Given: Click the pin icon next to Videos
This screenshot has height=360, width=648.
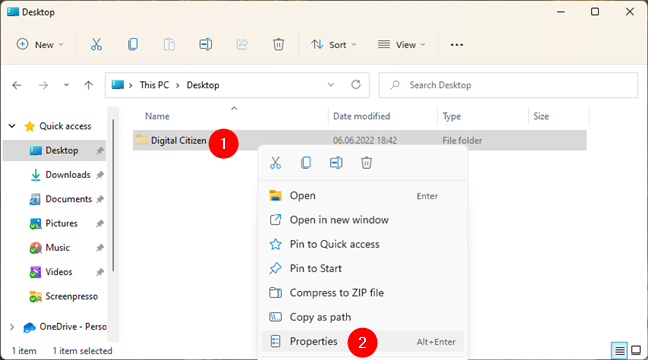Looking at the screenshot, I should [x=100, y=272].
